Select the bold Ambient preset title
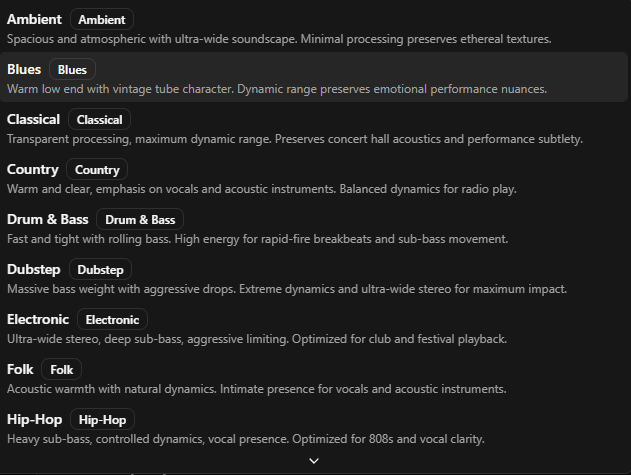 (34, 20)
